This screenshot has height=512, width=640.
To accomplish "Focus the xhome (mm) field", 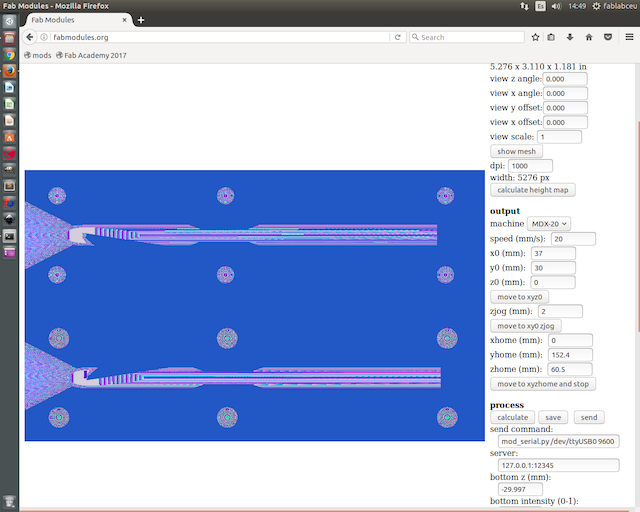I will pyautogui.click(x=570, y=340).
